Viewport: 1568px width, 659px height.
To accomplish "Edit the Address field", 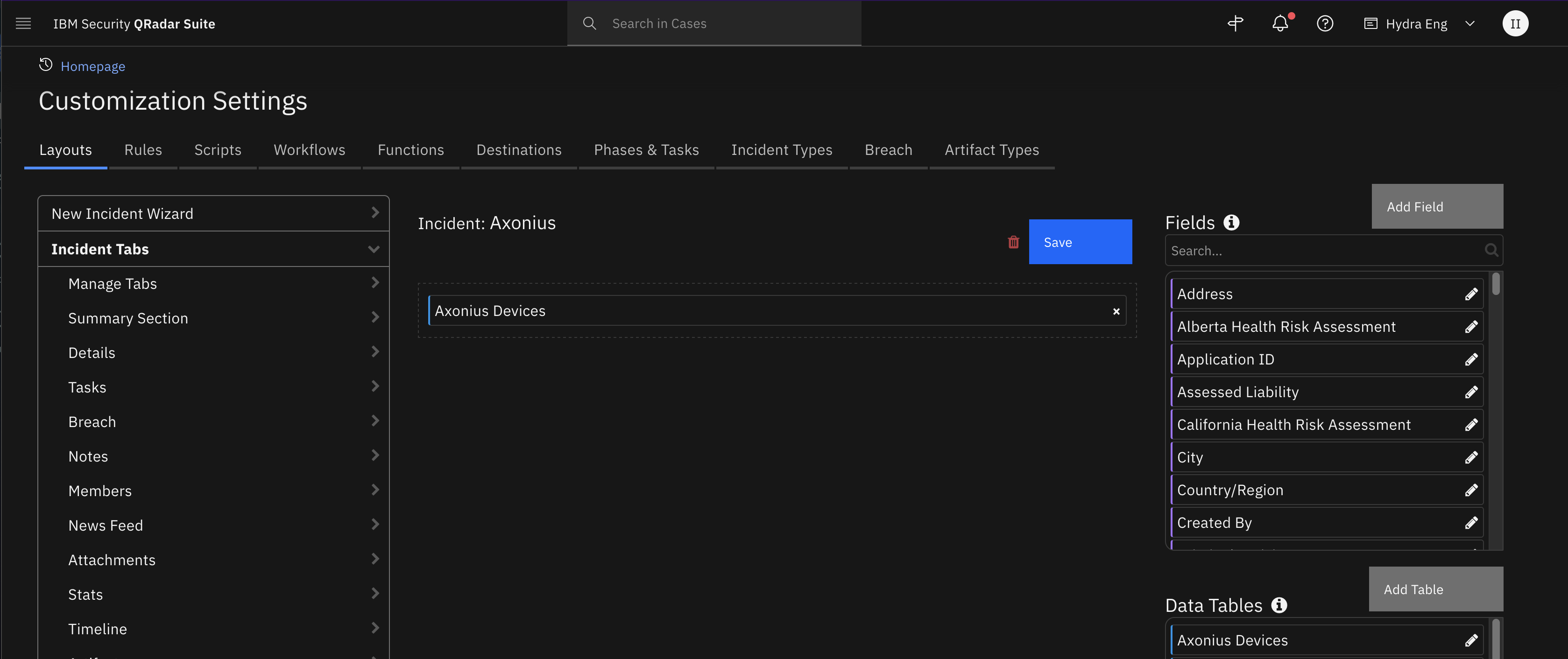I will tap(1471, 294).
